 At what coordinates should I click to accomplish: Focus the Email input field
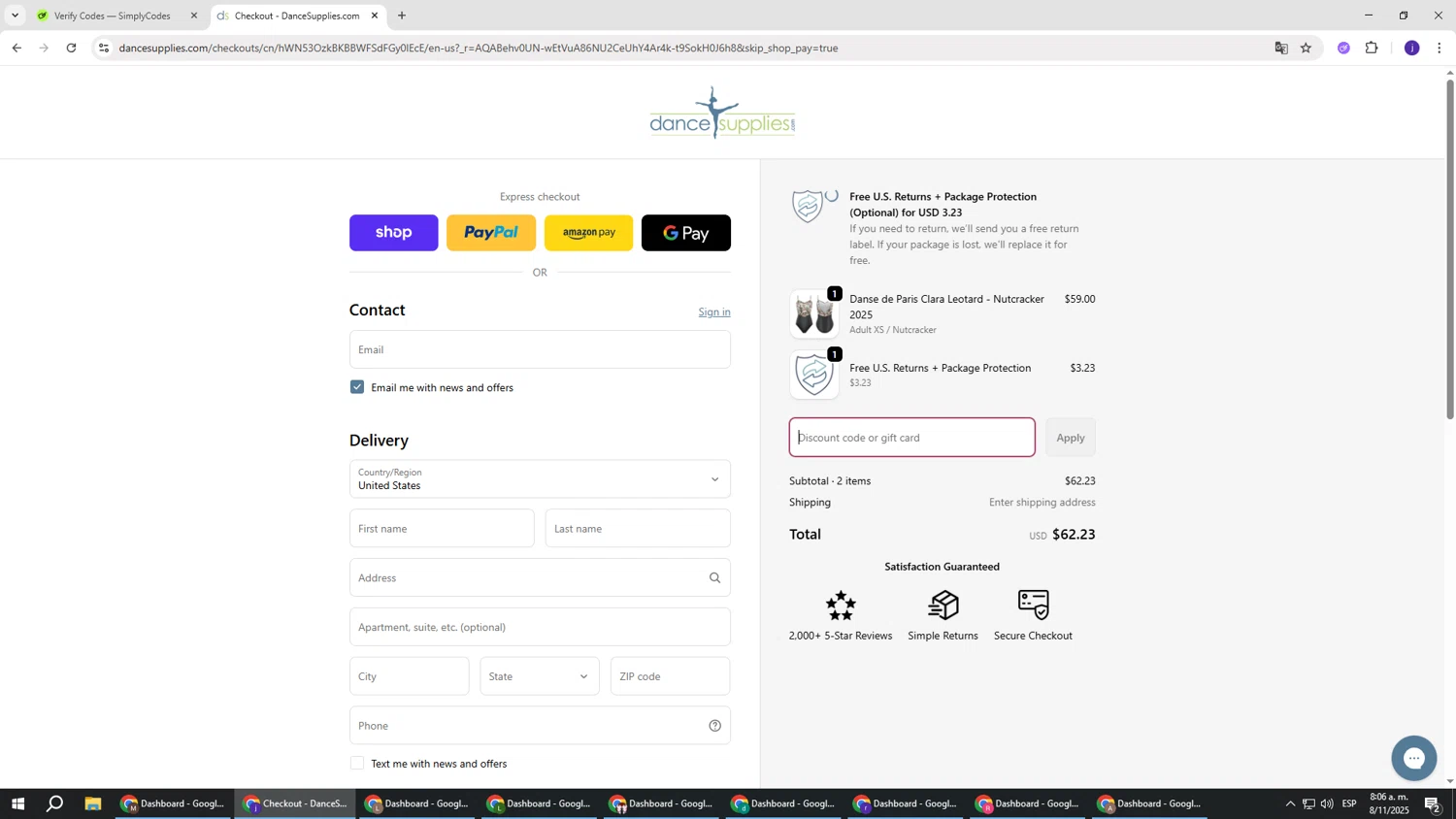(x=540, y=349)
